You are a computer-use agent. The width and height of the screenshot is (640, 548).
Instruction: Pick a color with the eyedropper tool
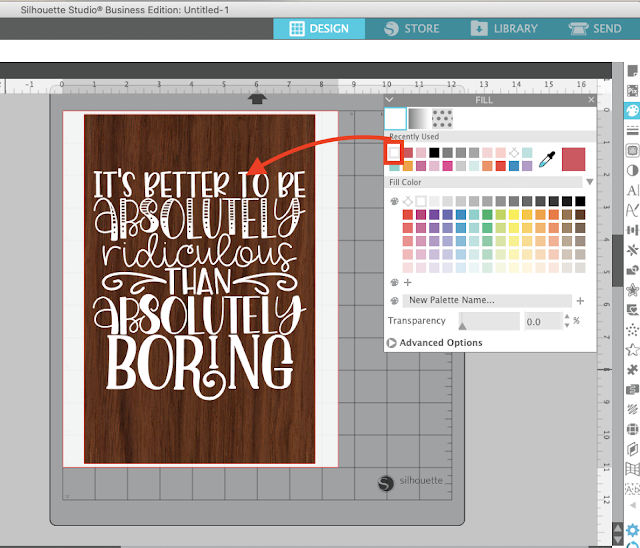[547, 159]
